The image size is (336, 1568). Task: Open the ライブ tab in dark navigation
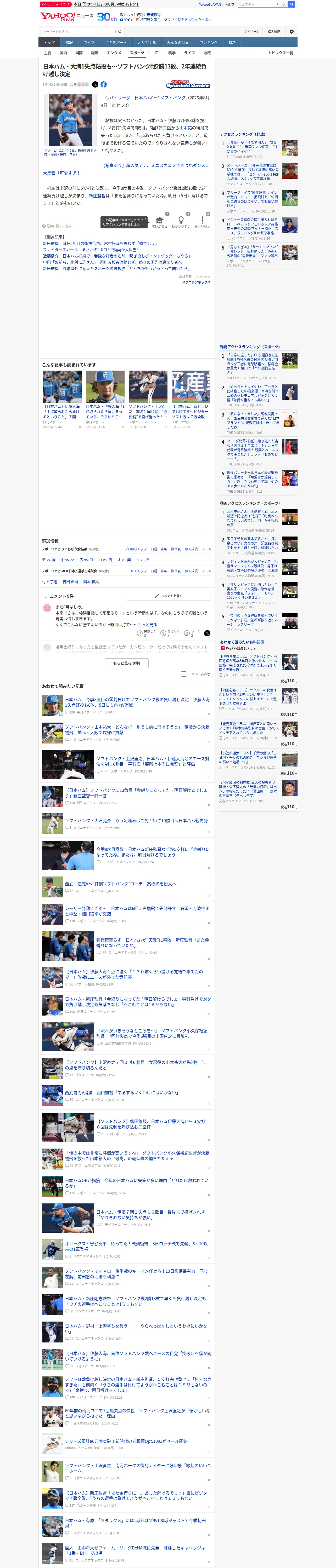pyautogui.click(x=89, y=43)
